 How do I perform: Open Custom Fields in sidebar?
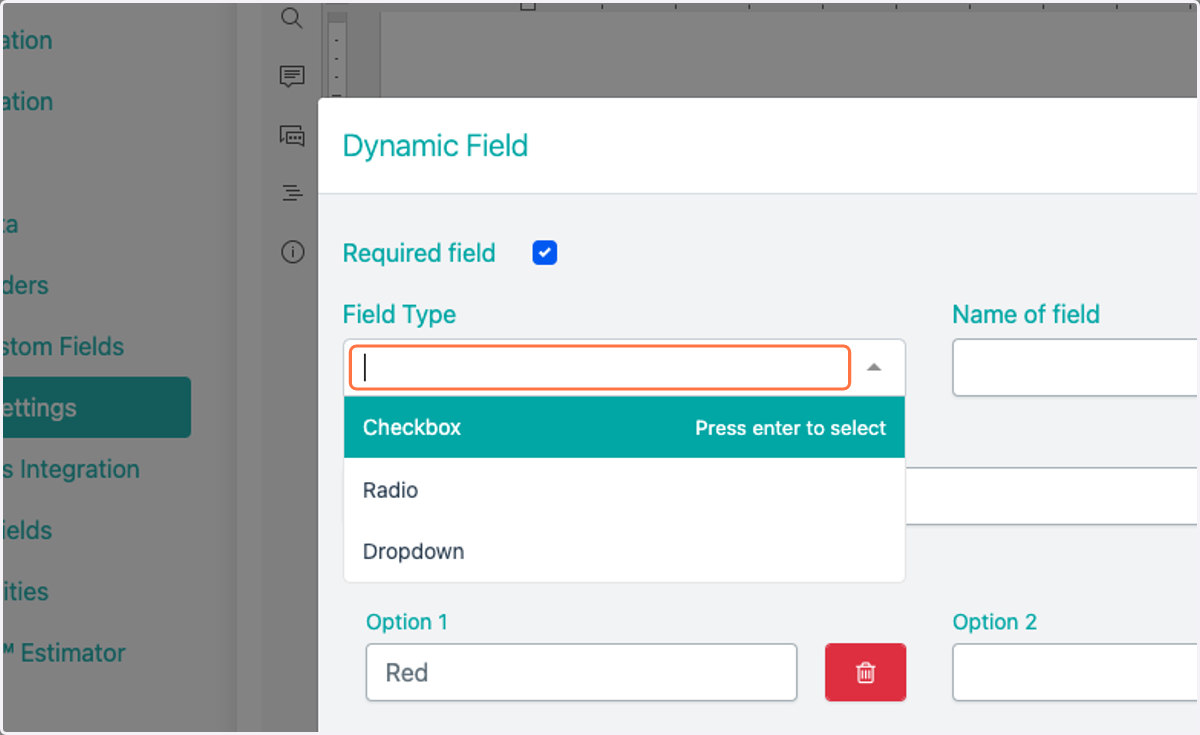(62, 347)
